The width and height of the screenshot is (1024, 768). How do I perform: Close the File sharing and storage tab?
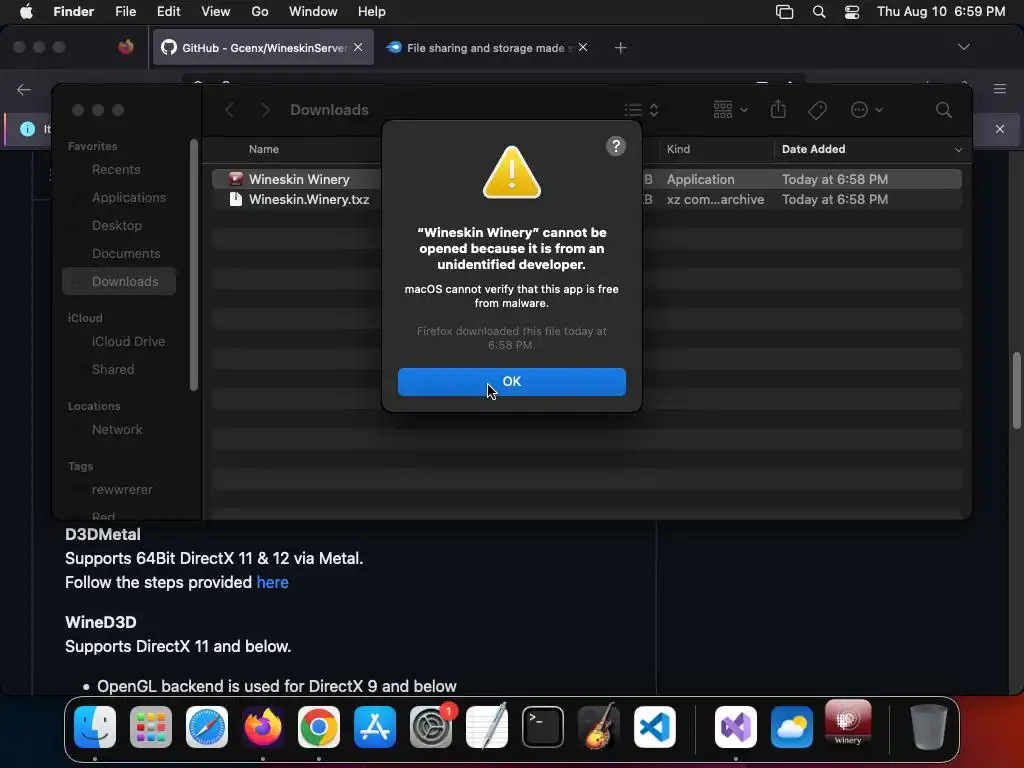(583, 47)
